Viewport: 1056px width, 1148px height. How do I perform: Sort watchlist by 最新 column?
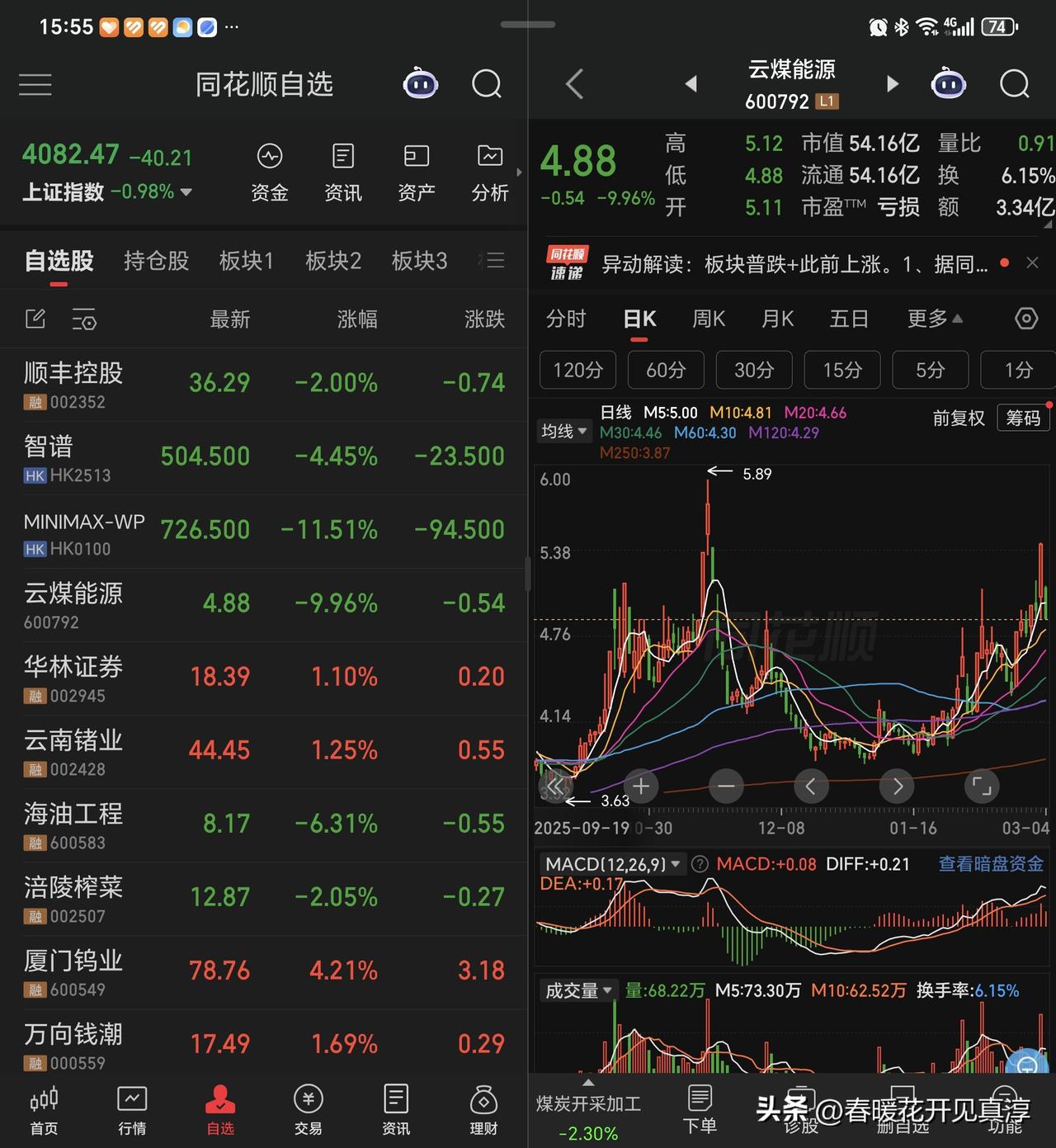tap(229, 319)
